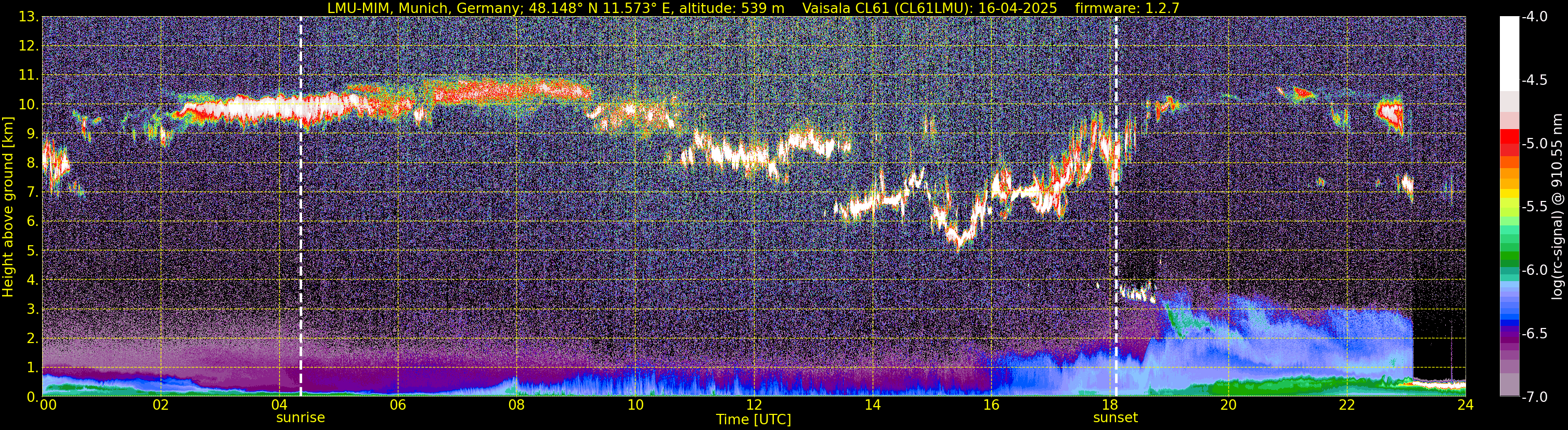Click the '10' tick on the time axis
The height and width of the screenshot is (430, 1568).
635,405
